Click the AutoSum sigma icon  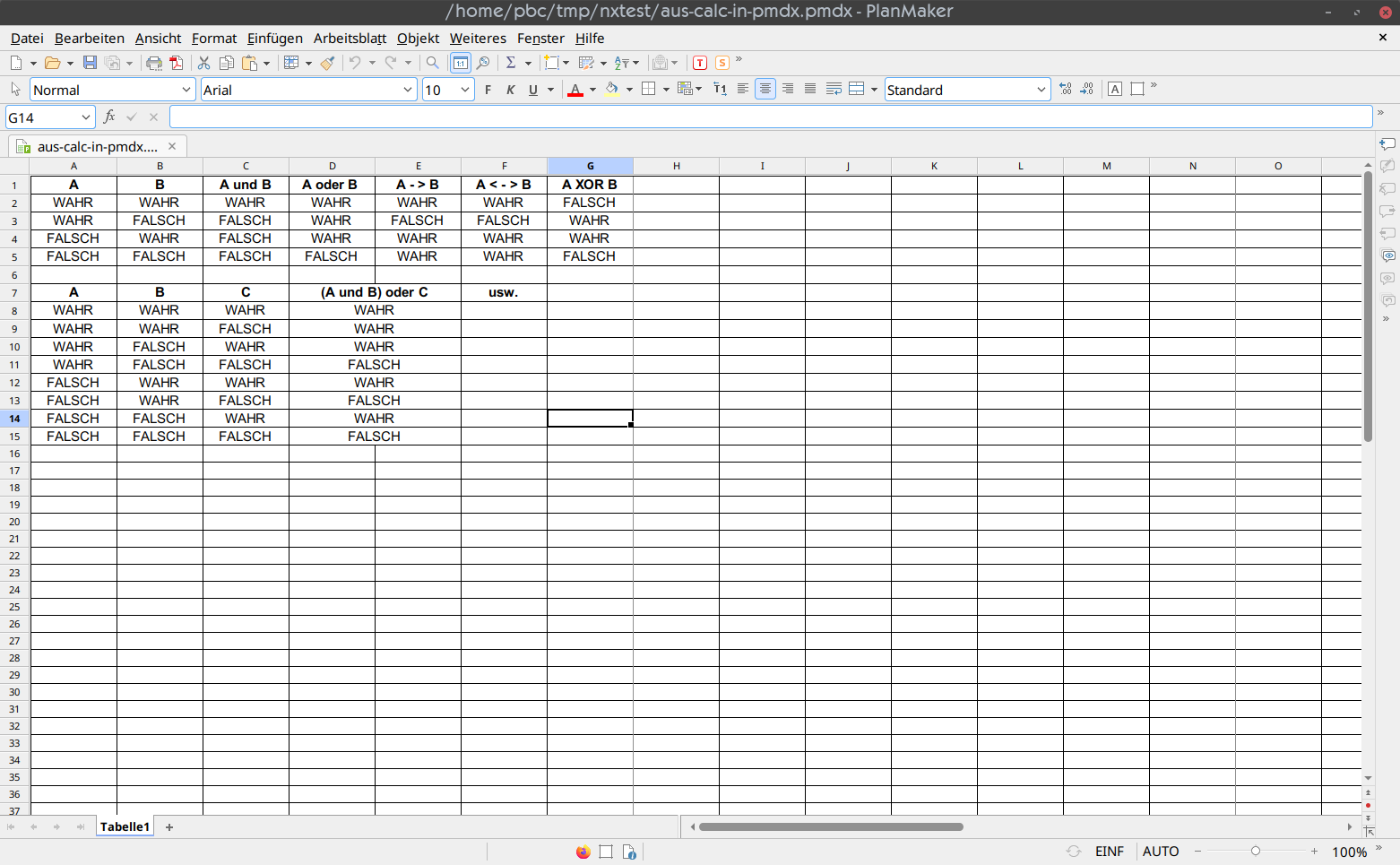(x=511, y=63)
